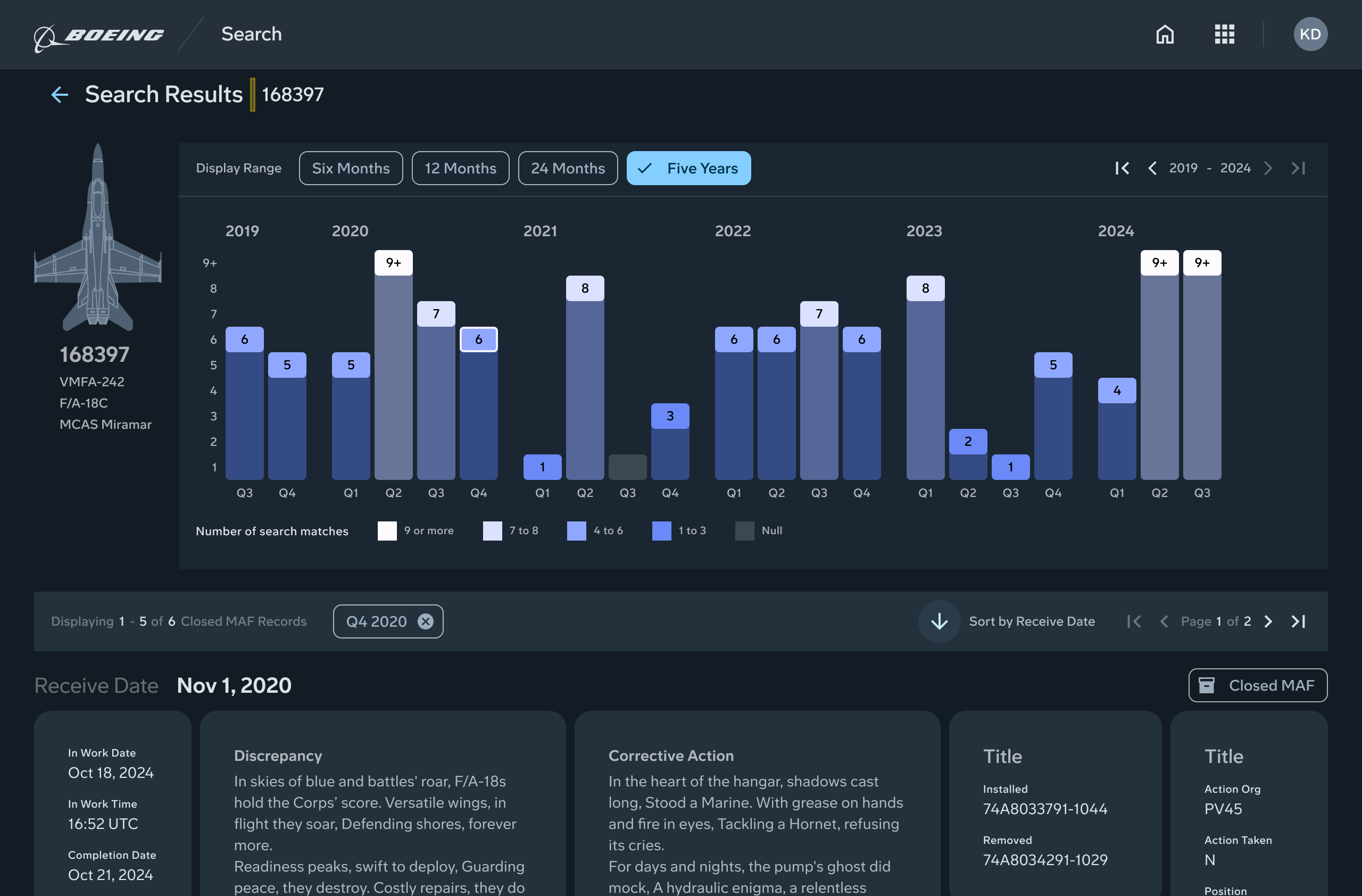Jump to last chart date range
The height and width of the screenshot is (896, 1362).
point(1298,168)
